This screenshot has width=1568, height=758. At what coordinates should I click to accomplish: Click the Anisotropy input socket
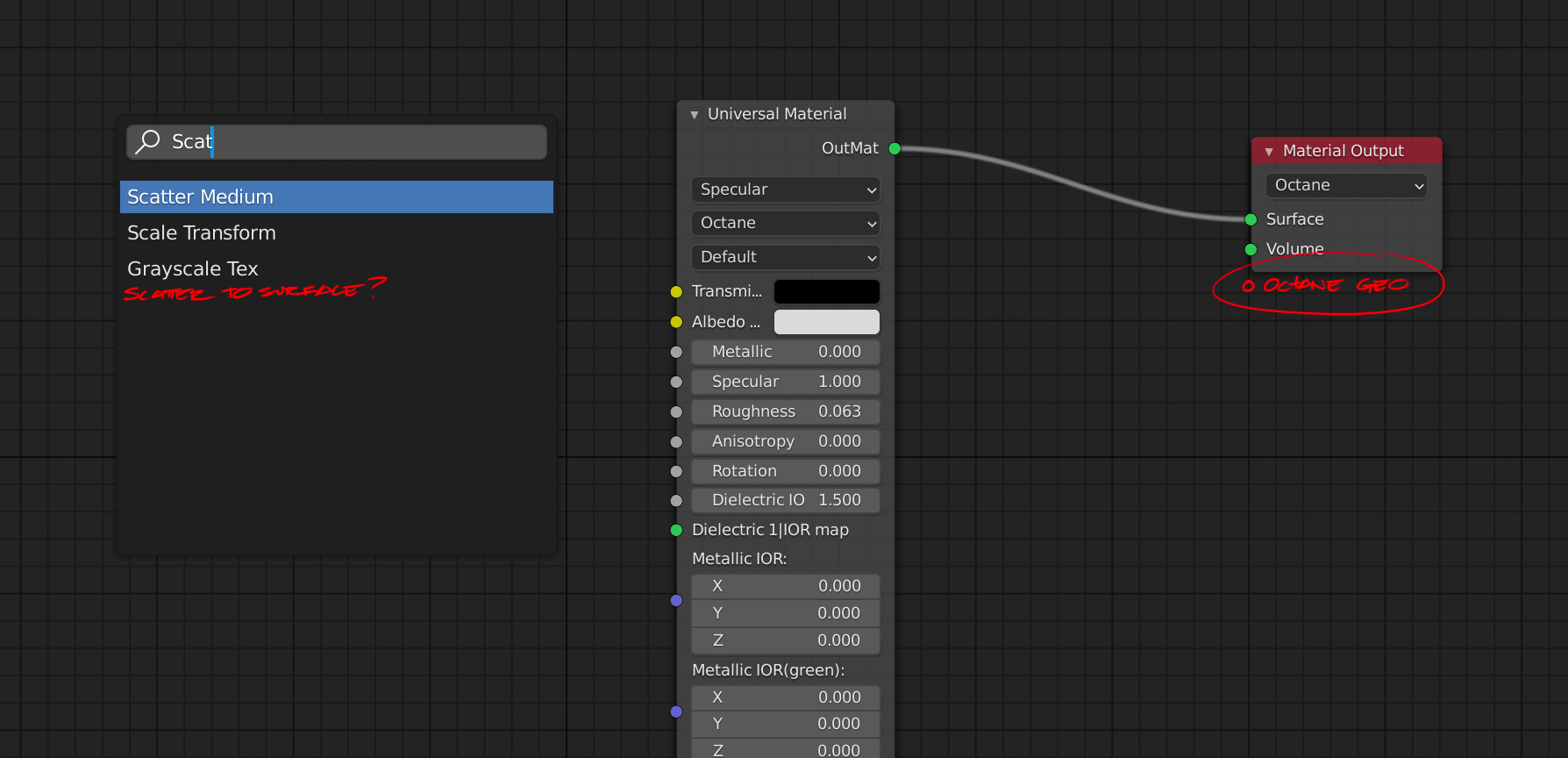coord(676,441)
